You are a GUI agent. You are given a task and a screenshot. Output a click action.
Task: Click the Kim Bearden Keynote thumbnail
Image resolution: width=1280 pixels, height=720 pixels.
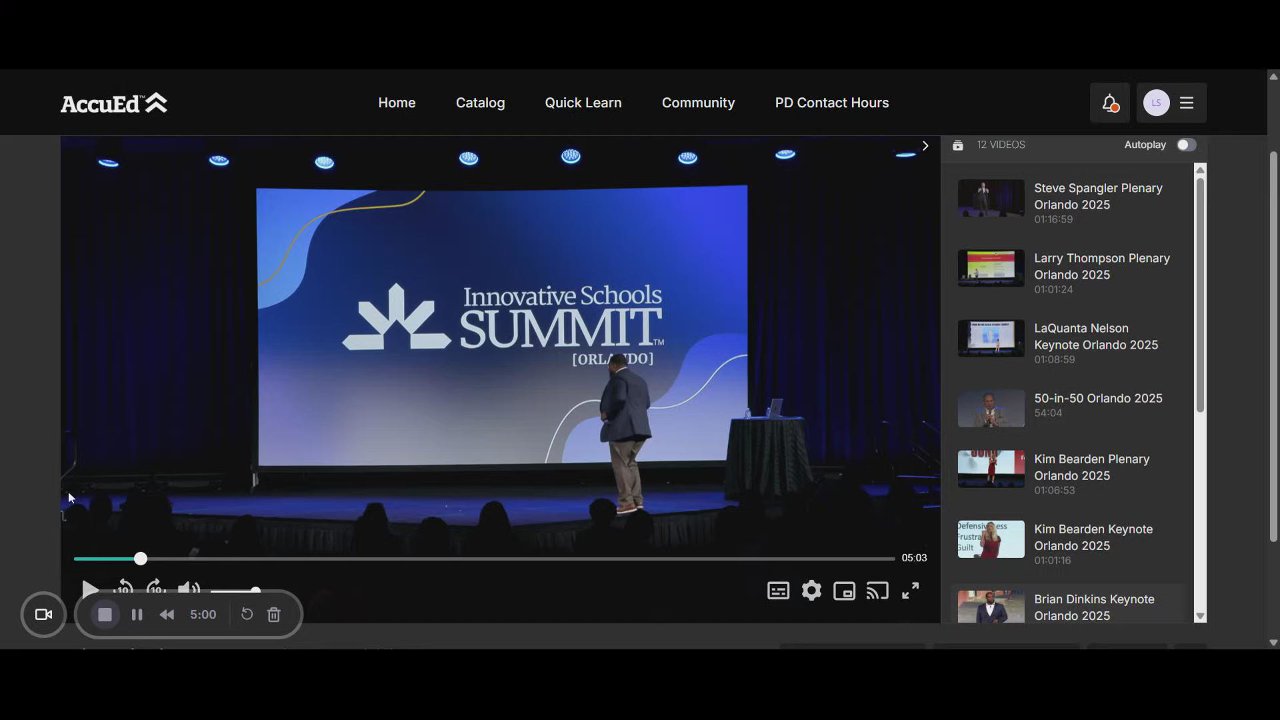[x=991, y=539]
